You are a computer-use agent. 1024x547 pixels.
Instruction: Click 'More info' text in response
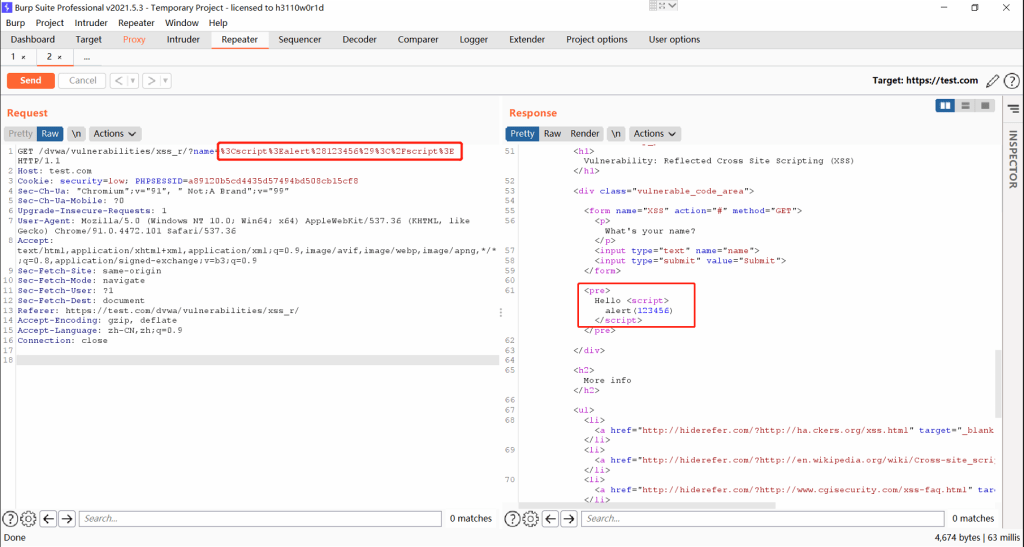pyautogui.click(x=607, y=381)
